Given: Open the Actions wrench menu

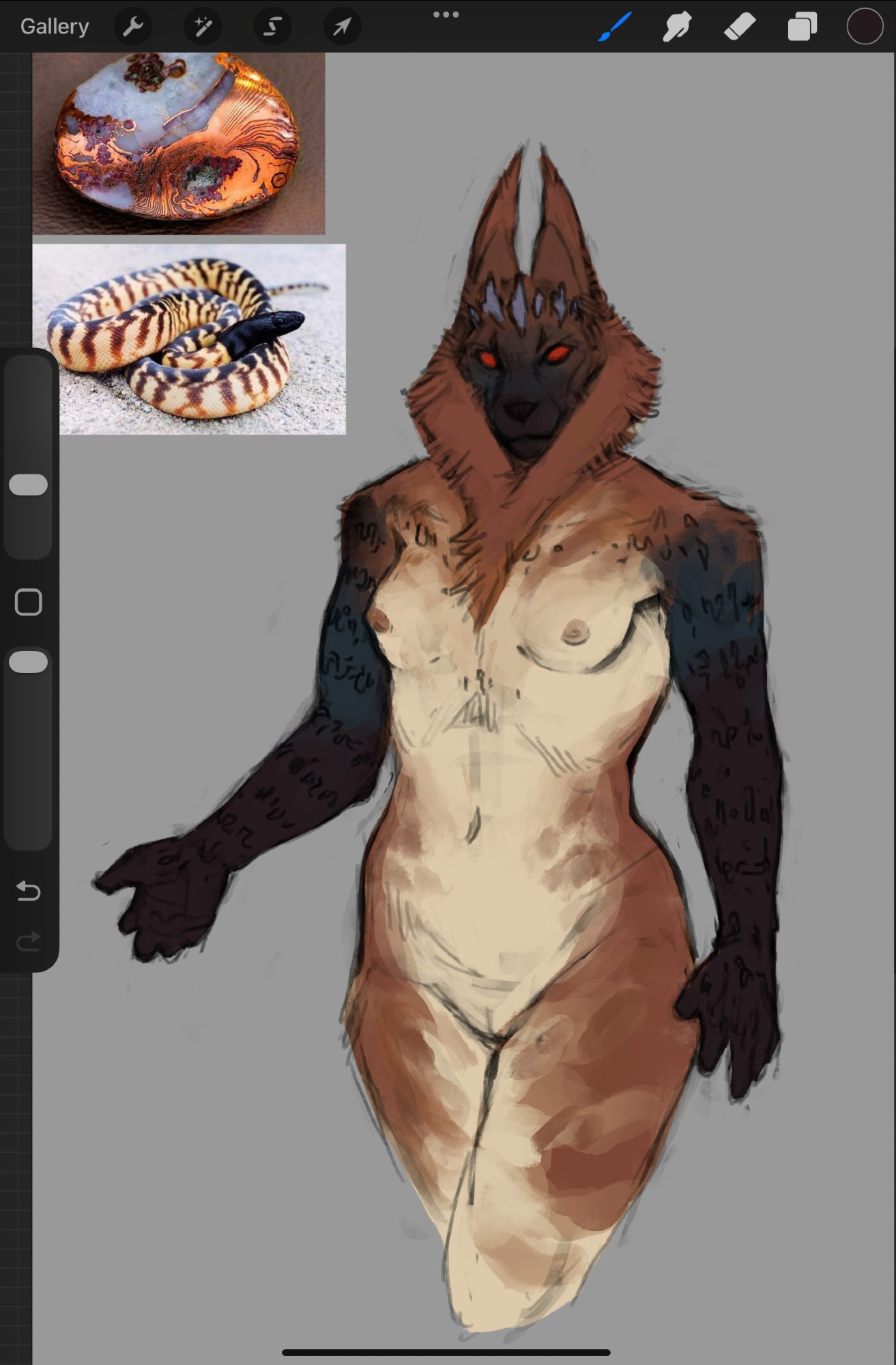Looking at the screenshot, I should tap(132, 27).
